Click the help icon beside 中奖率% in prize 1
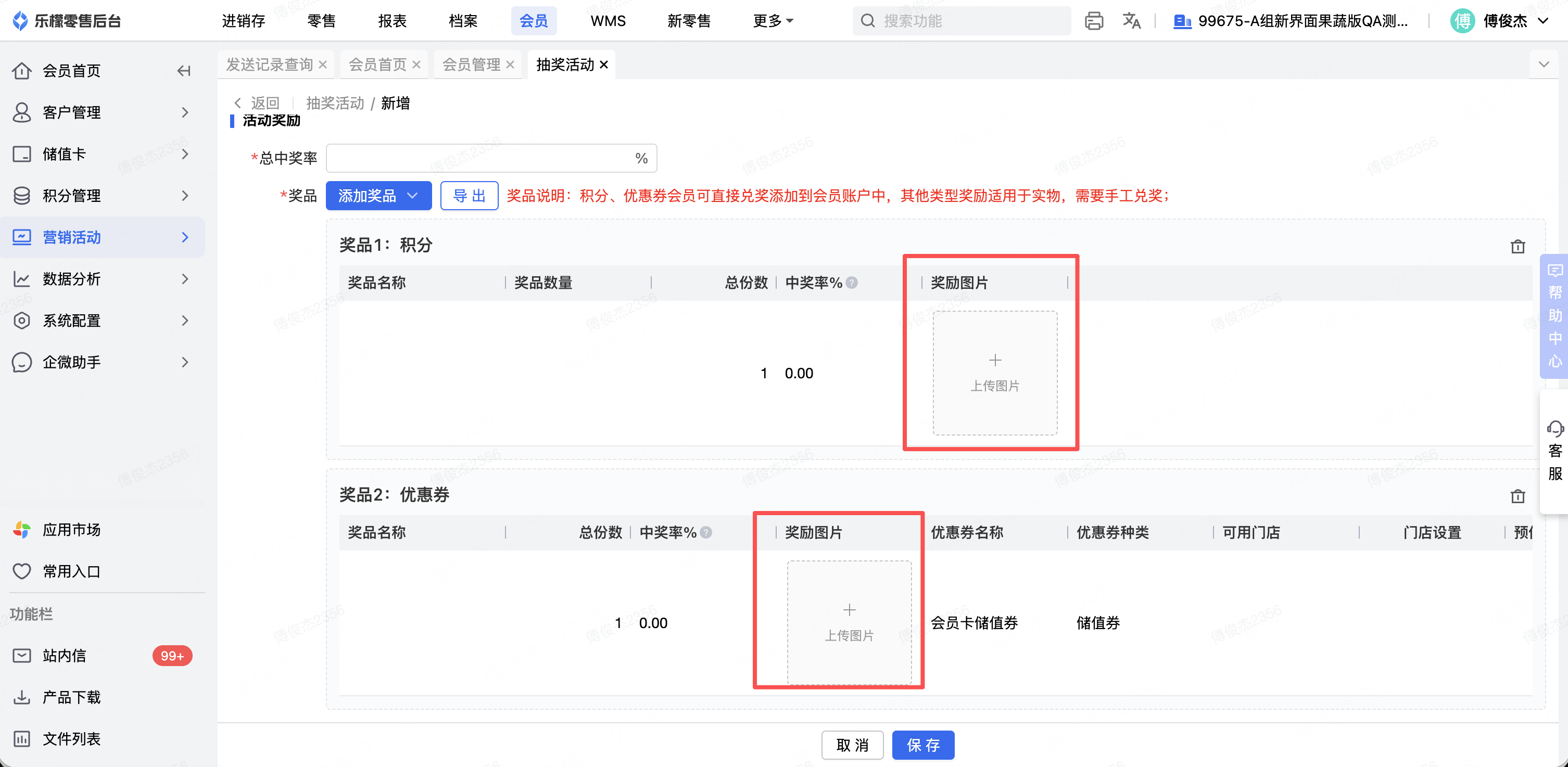 (x=852, y=283)
